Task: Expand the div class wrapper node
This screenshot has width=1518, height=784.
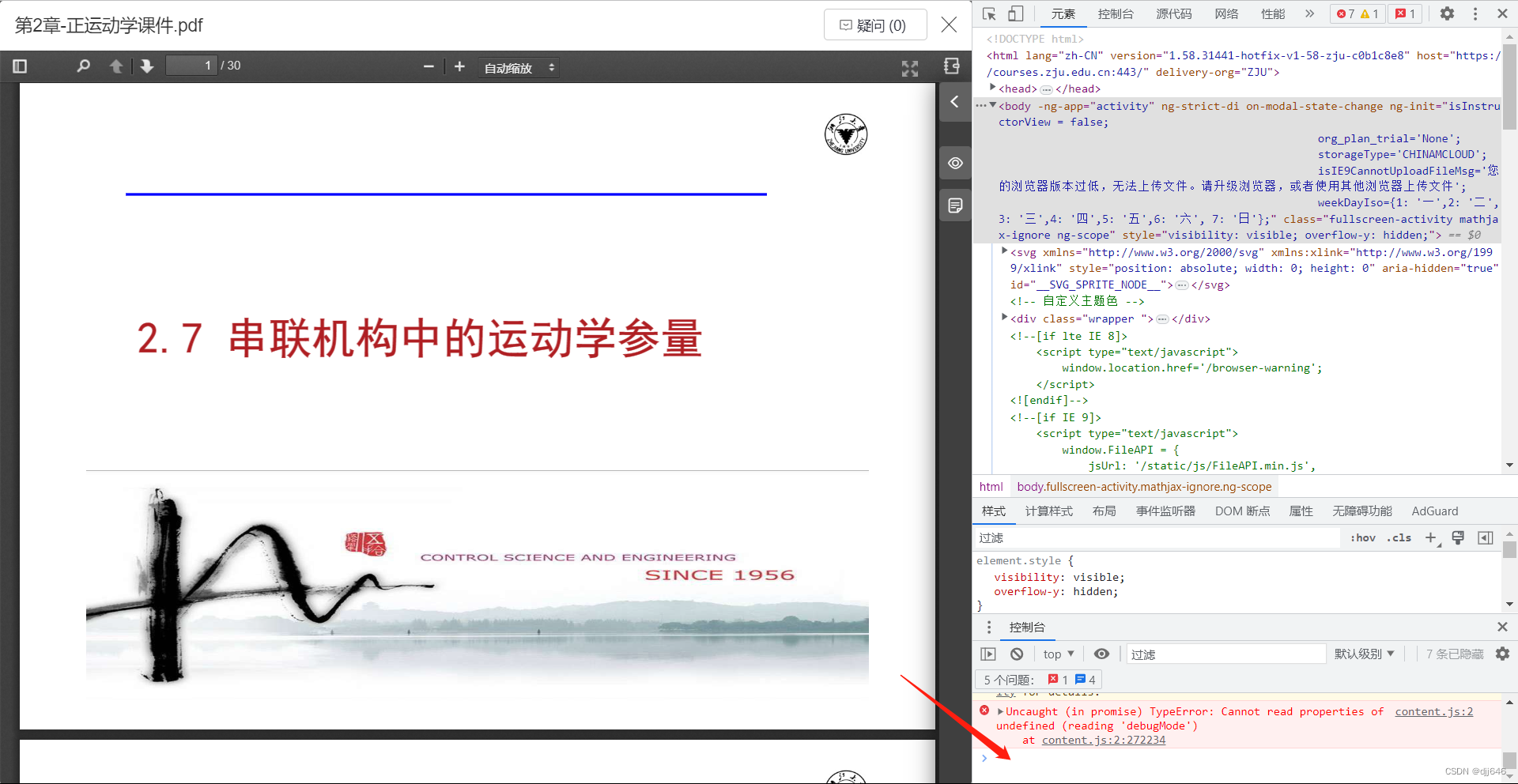Action: click(x=1004, y=318)
